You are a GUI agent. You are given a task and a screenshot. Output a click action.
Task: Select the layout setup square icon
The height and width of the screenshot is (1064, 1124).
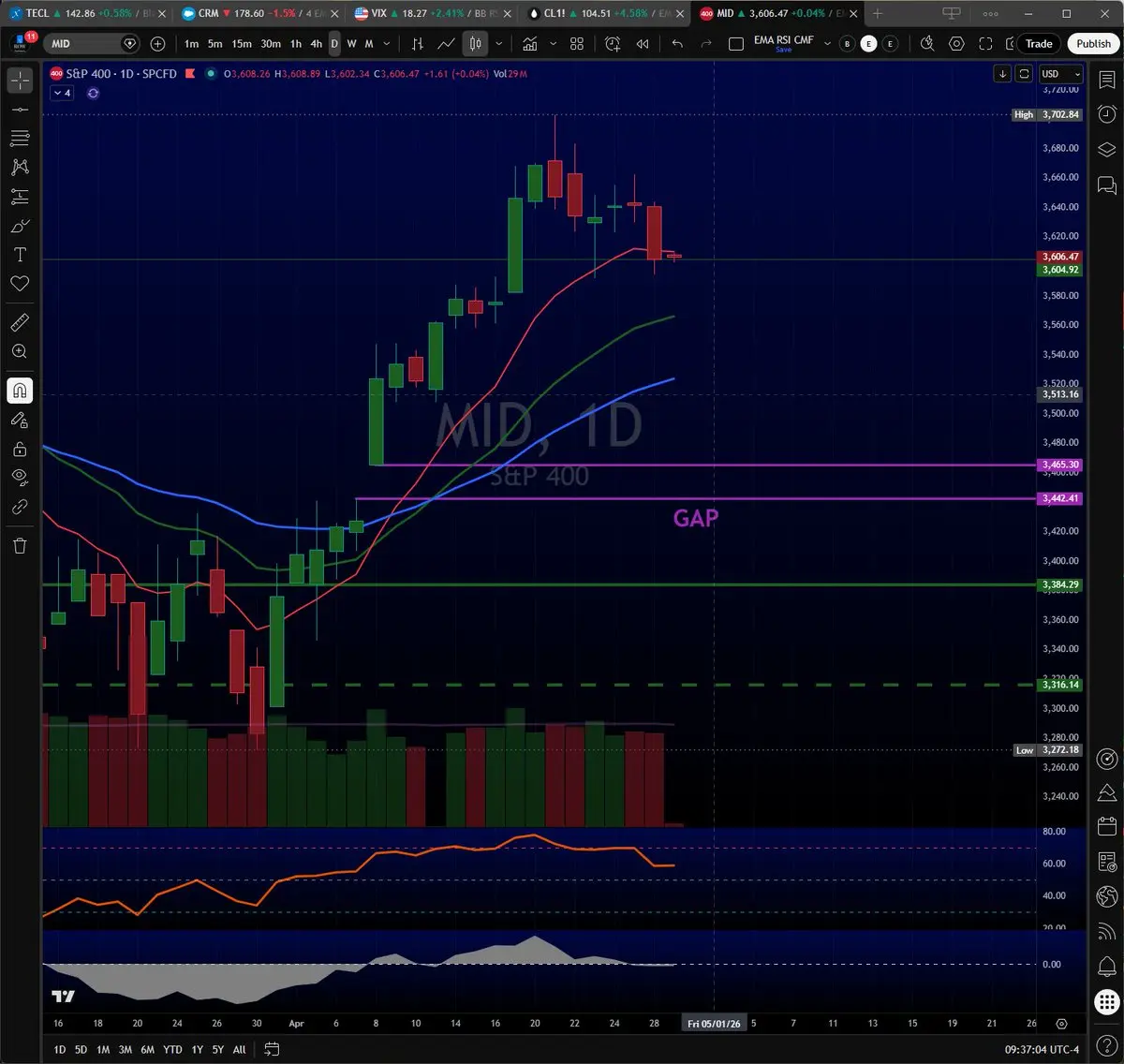(x=736, y=44)
